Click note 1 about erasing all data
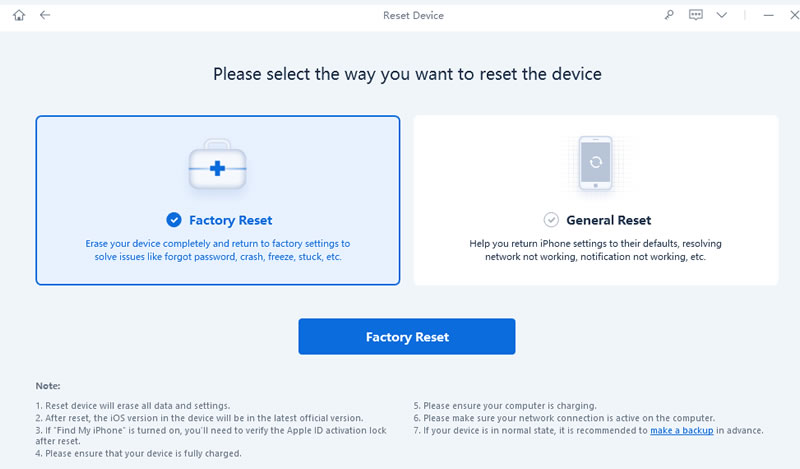This screenshot has width=800, height=469. coord(133,406)
